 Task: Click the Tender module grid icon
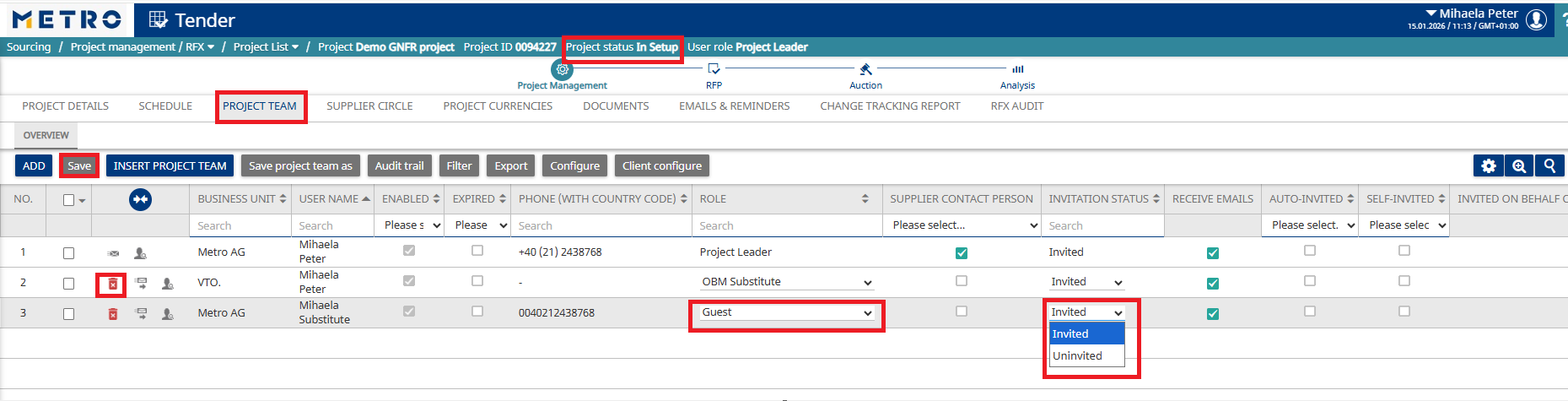[x=158, y=19]
